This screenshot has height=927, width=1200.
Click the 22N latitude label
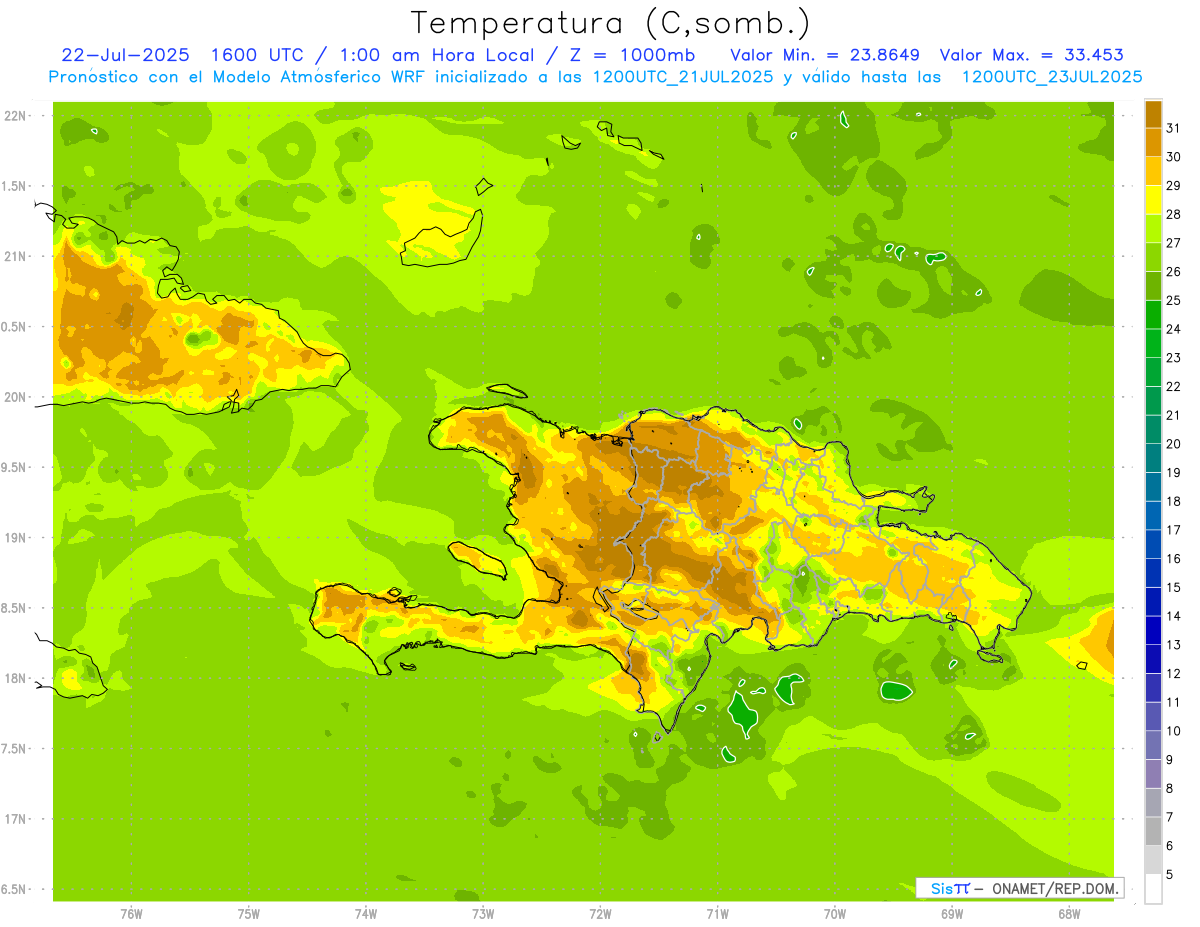tap(15, 116)
